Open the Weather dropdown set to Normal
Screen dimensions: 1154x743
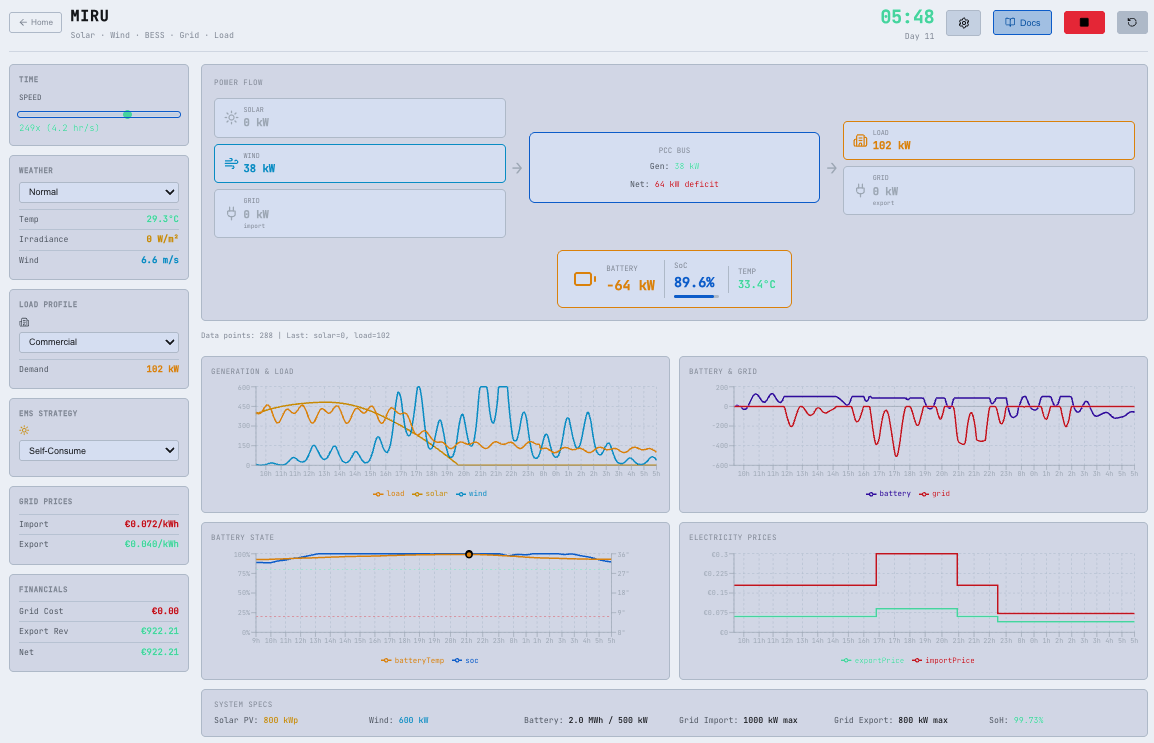pos(99,192)
